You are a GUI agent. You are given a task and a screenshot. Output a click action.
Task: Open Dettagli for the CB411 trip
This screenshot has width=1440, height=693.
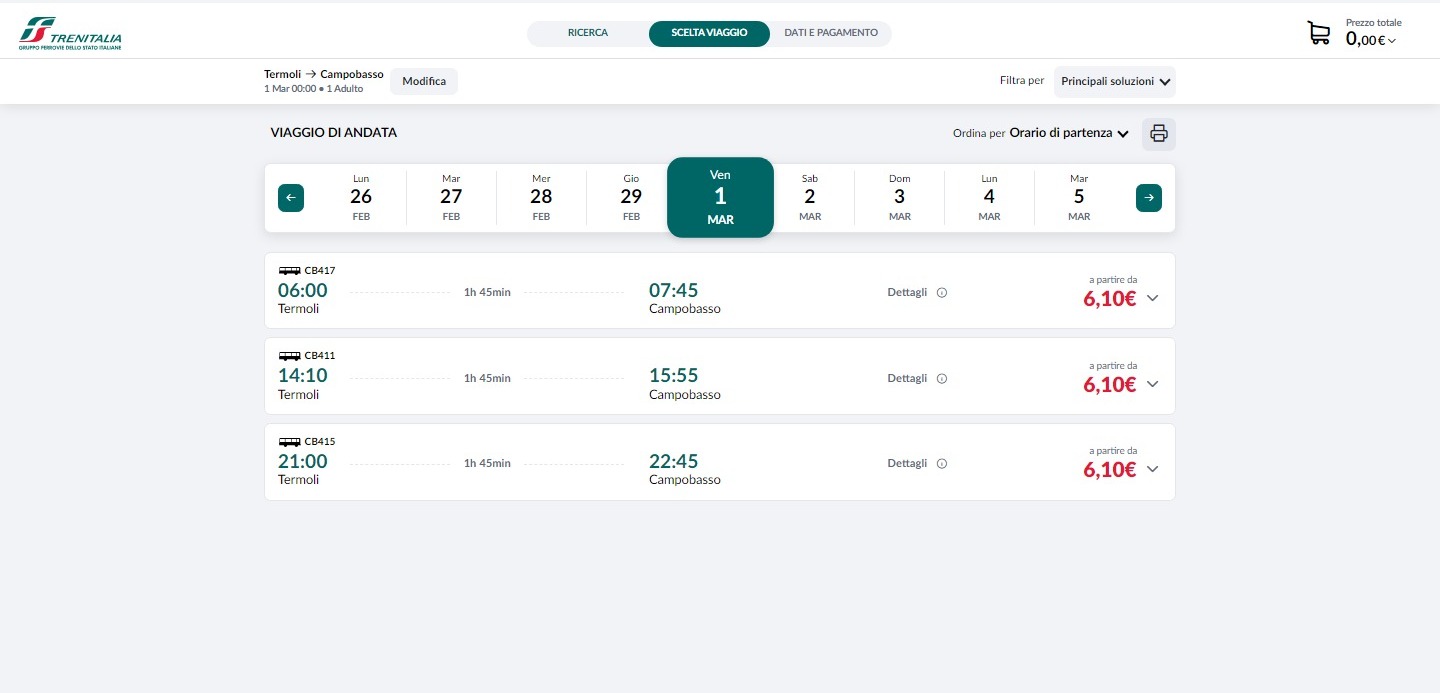pyautogui.click(x=907, y=379)
